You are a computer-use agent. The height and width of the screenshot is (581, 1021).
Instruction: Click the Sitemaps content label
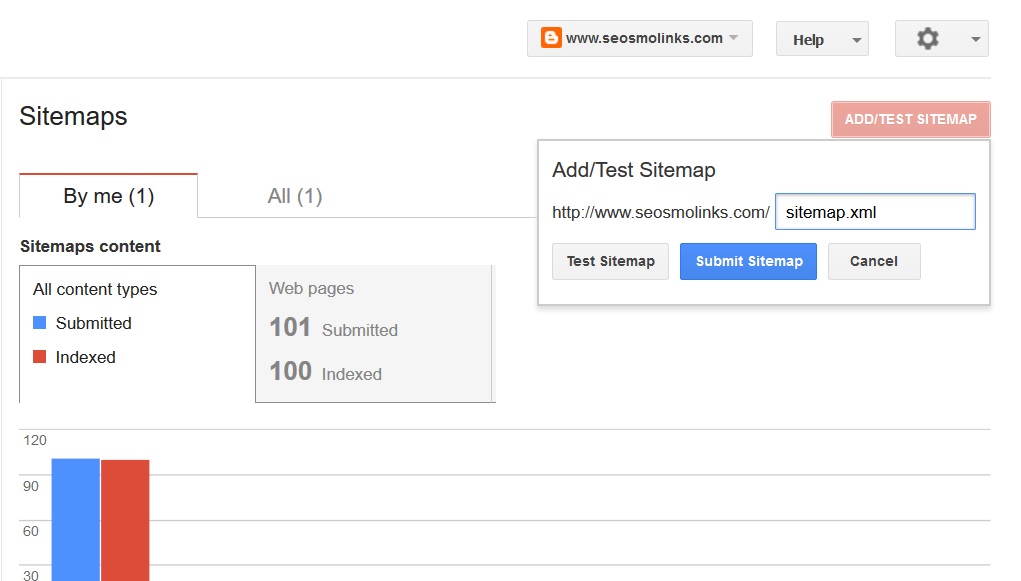[90, 246]
